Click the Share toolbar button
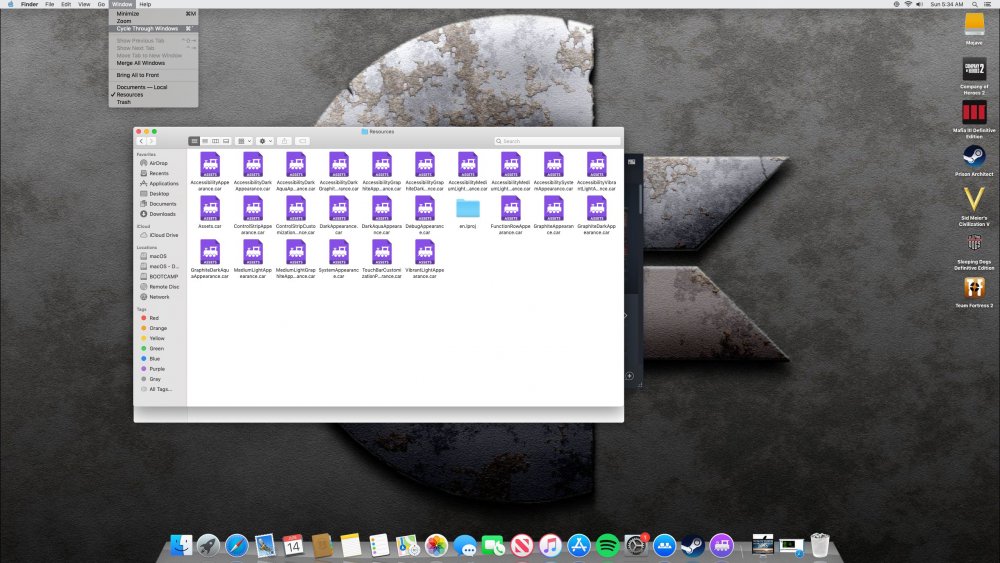Image resolution: width=1000 pixels, height=563 pixels. tap(284, 141)
